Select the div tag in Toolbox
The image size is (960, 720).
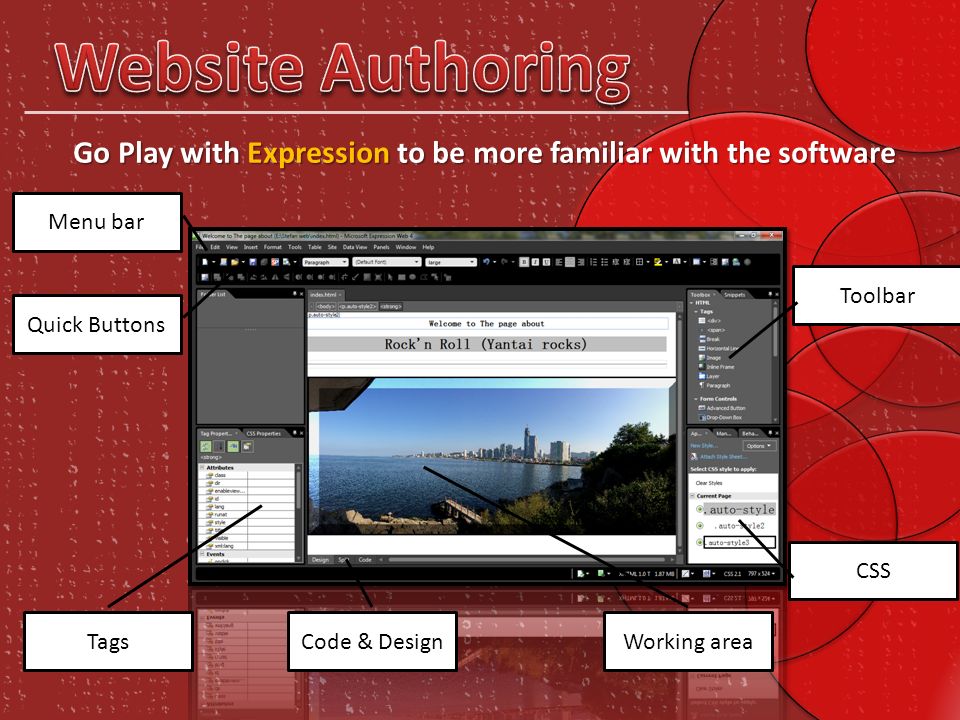tap(710, 321)
